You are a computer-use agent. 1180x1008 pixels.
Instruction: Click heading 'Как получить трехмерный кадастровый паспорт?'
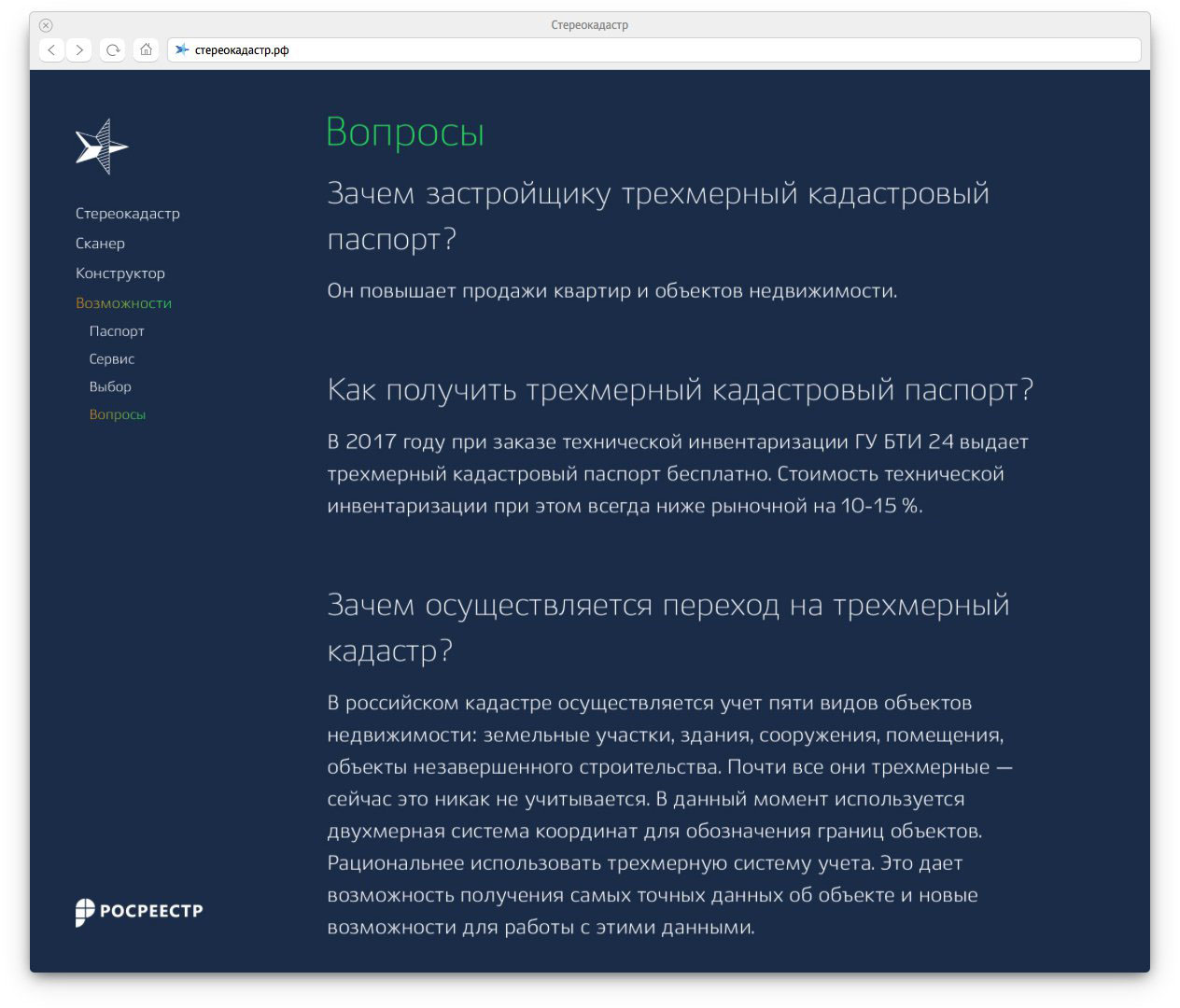coord(680,390)
